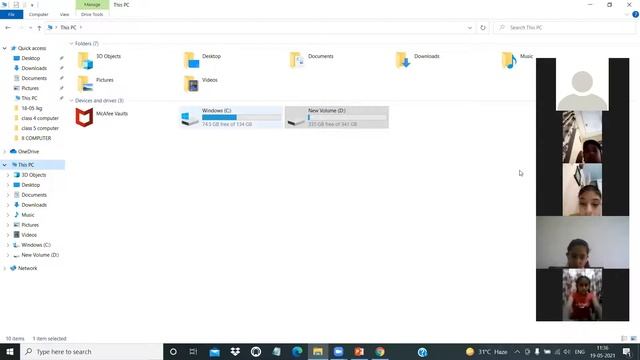
Task: Open Google Chrome from taskbar
Action: point(380,351)
